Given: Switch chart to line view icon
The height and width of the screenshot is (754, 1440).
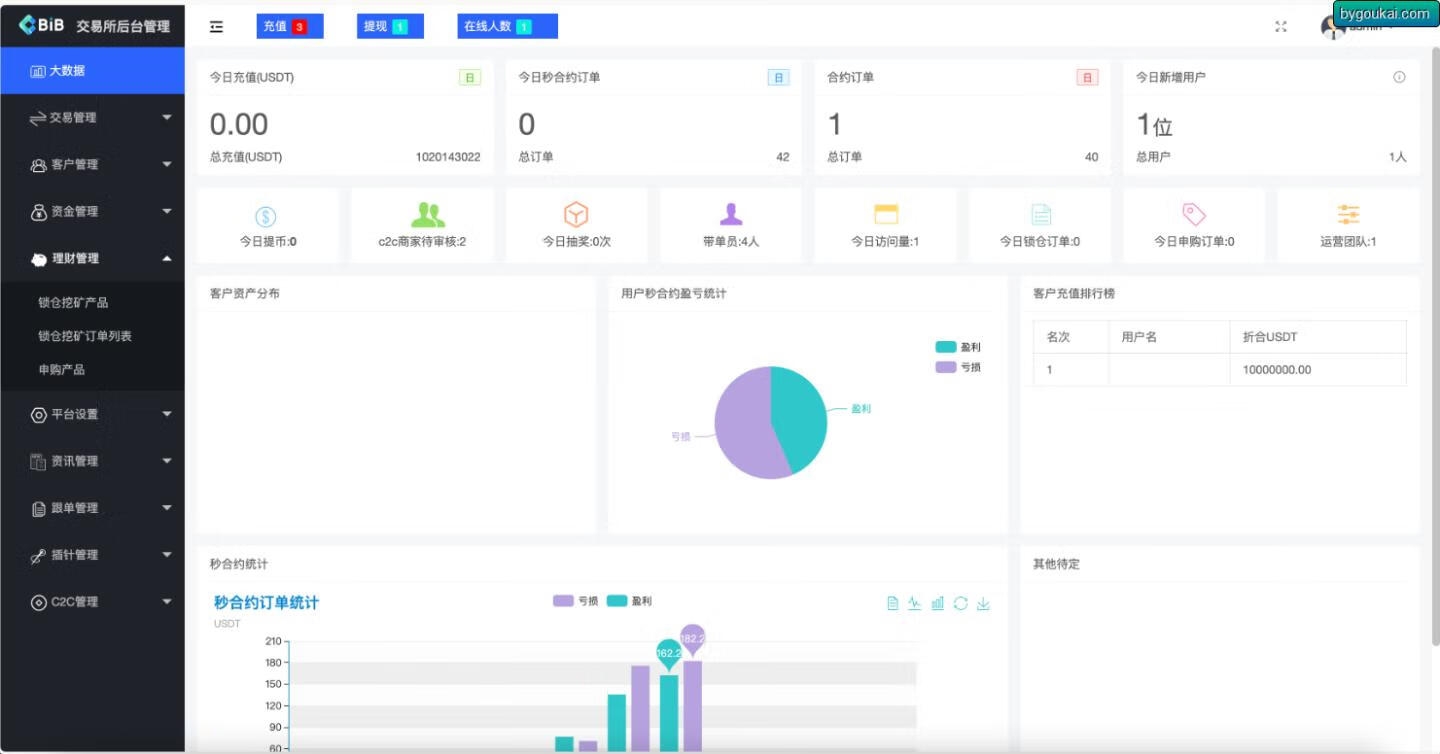Looking at the screenshot, I should pyautogui.click(x=915, y=603).
